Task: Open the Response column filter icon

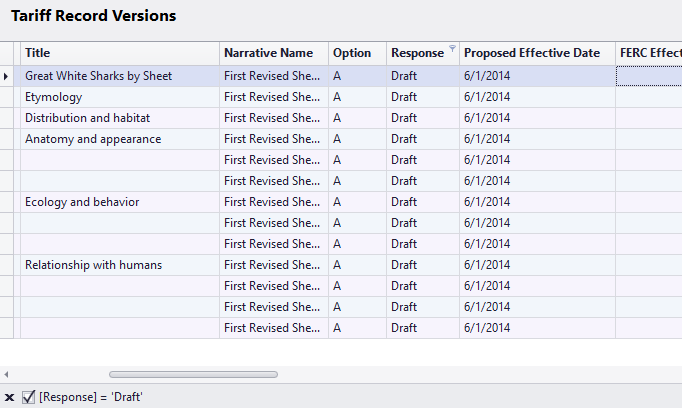Action: 452,48
